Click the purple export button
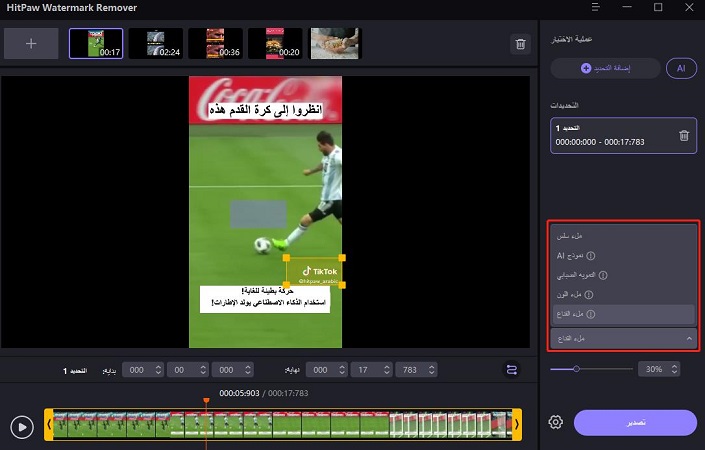The width and height of the screenshot is (705, 450). click(x=635, y=423)
